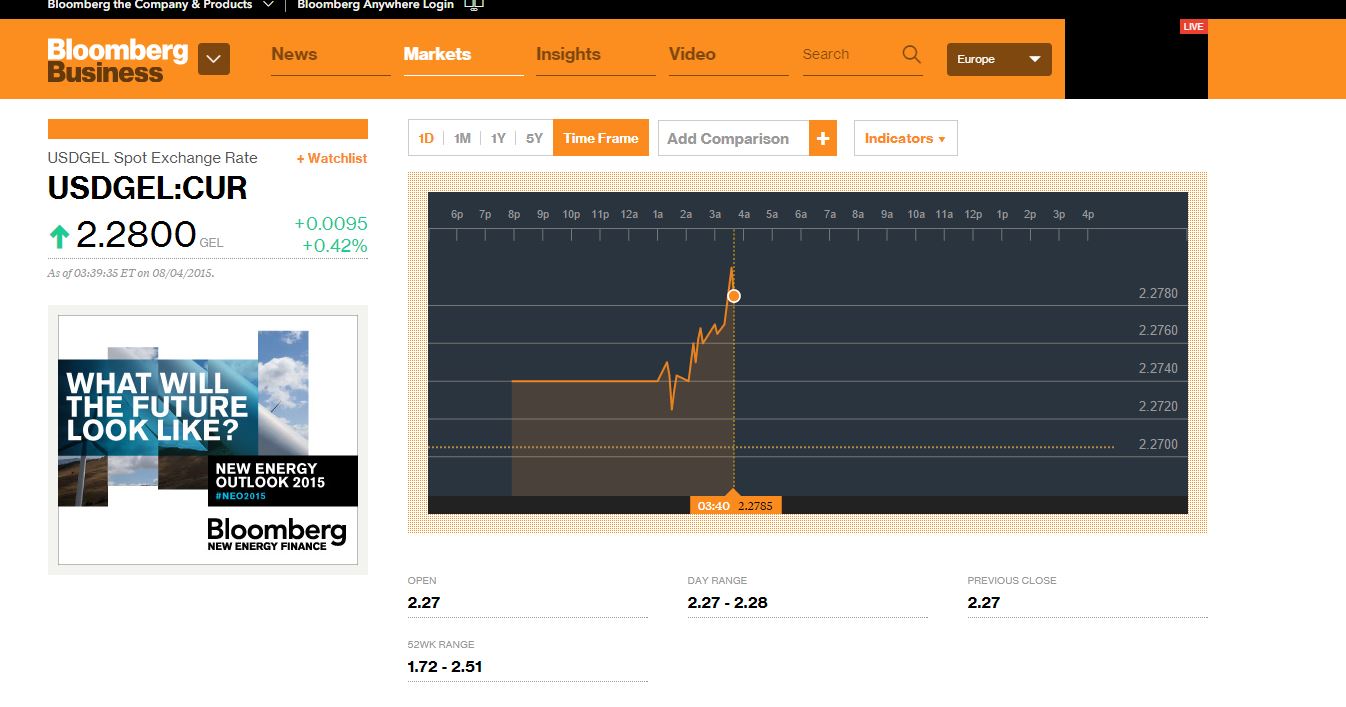Click the +0.42% percent change

point(335,246)
